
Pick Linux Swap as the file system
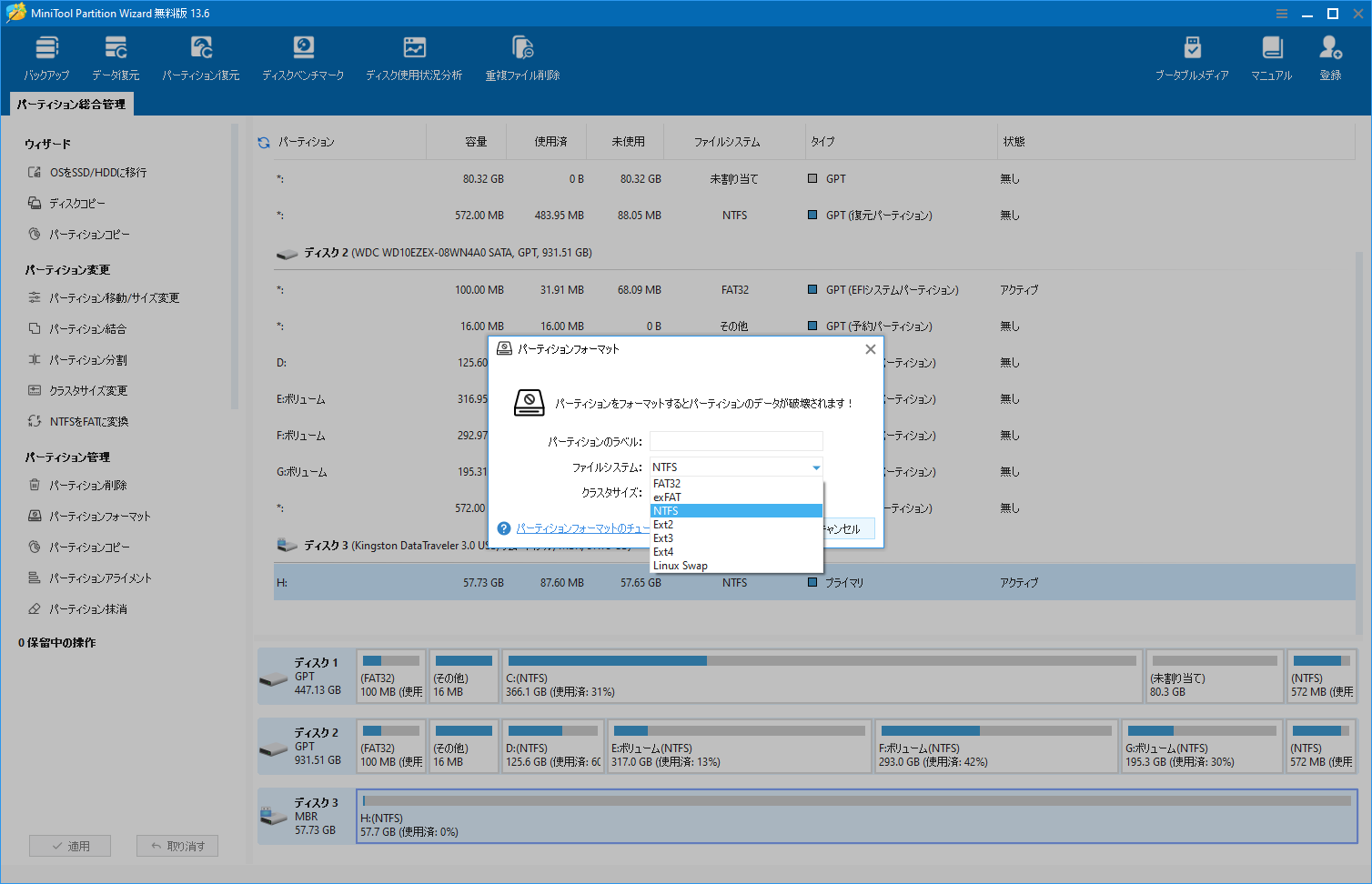(x=681, y=565)
